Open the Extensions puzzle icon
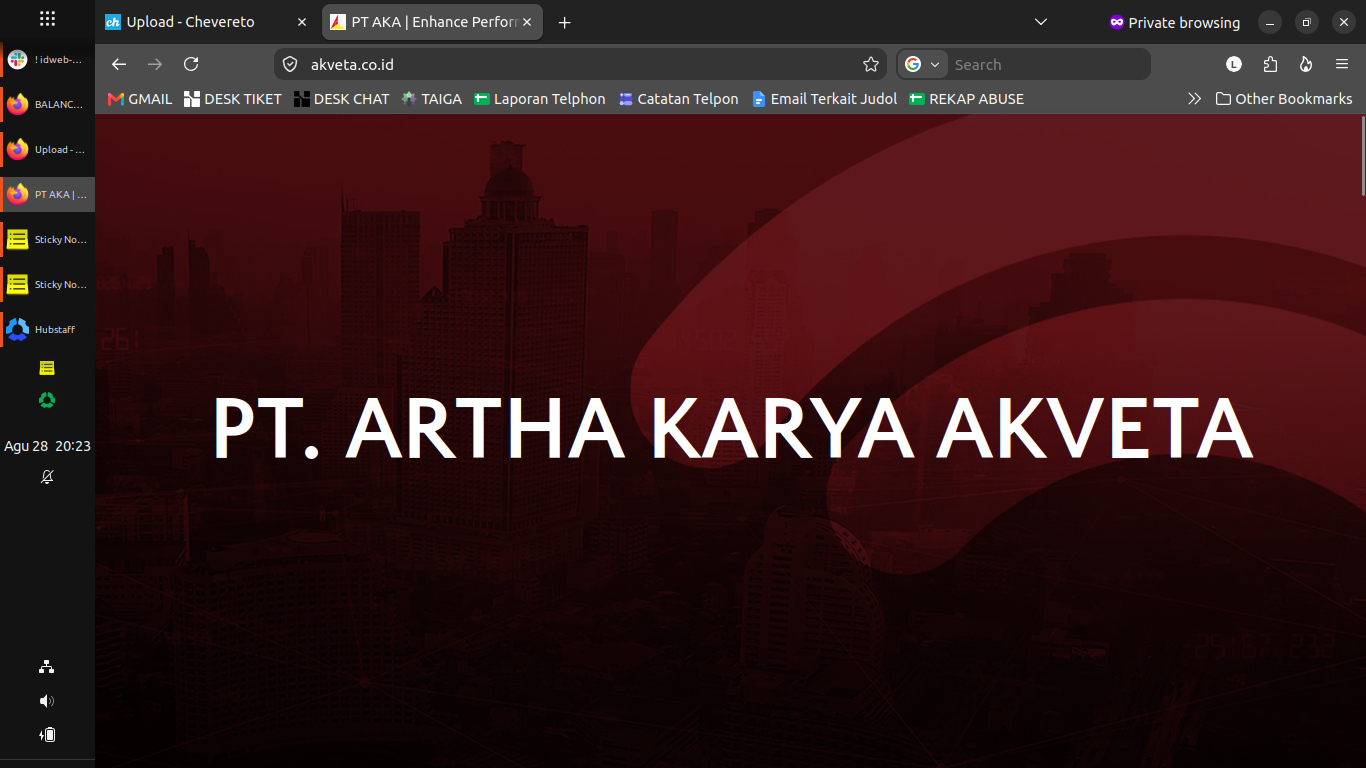Image resolution: width=1366 pixels, height=768 pixels. [1270, 64]
